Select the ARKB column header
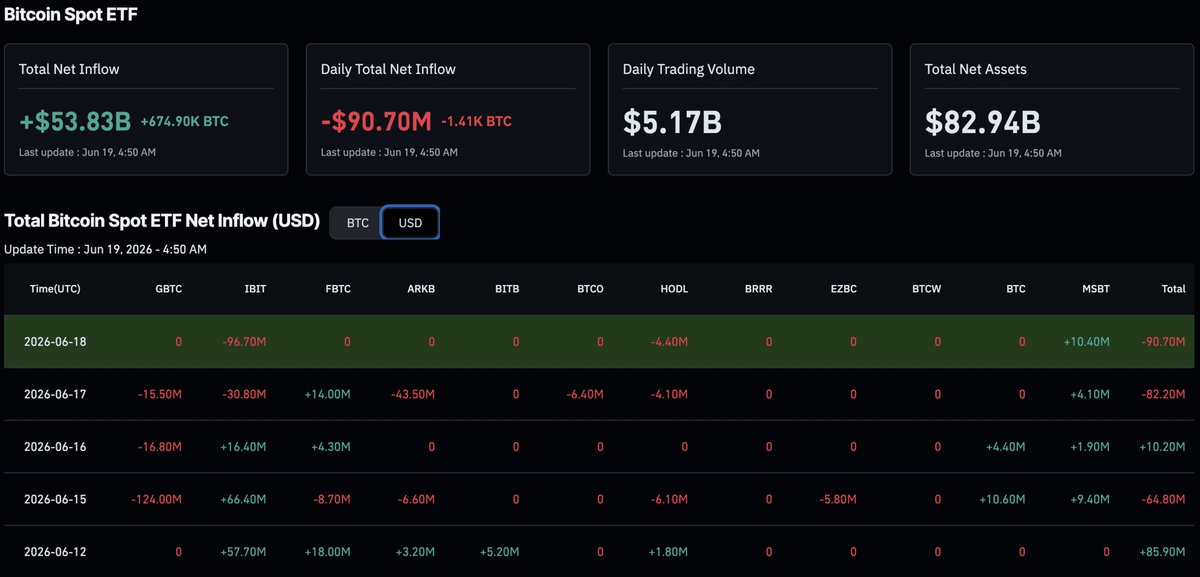This screenshot has width=1200, height=577. [421, 289]
